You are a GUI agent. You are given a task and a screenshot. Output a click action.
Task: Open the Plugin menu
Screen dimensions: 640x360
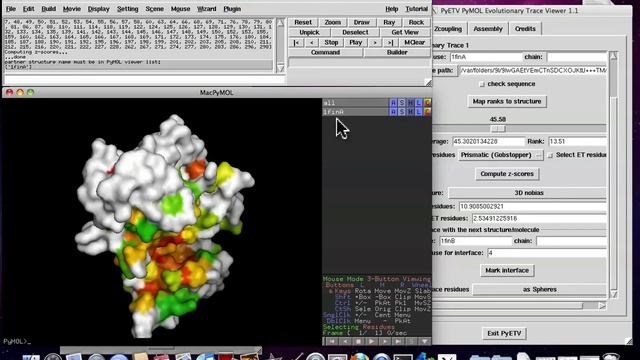coord(232,9)
